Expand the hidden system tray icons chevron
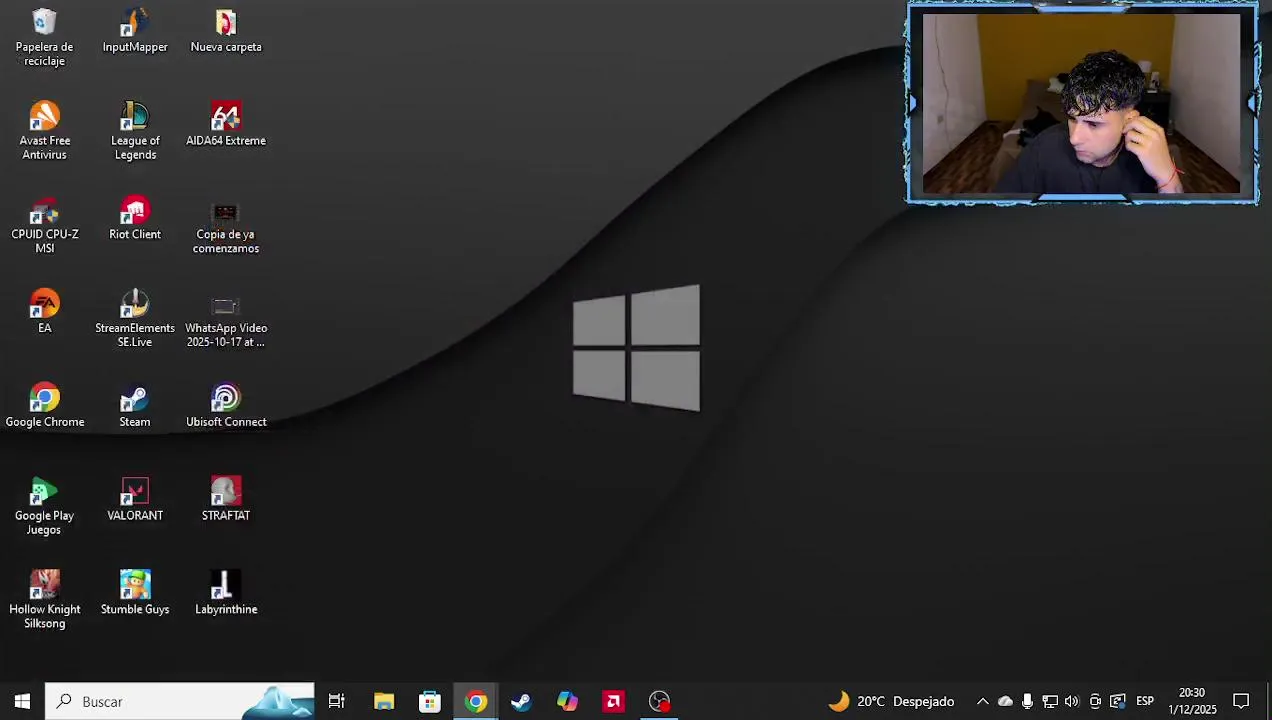Screen dimensions: 1272x720 tap(982, 701)
